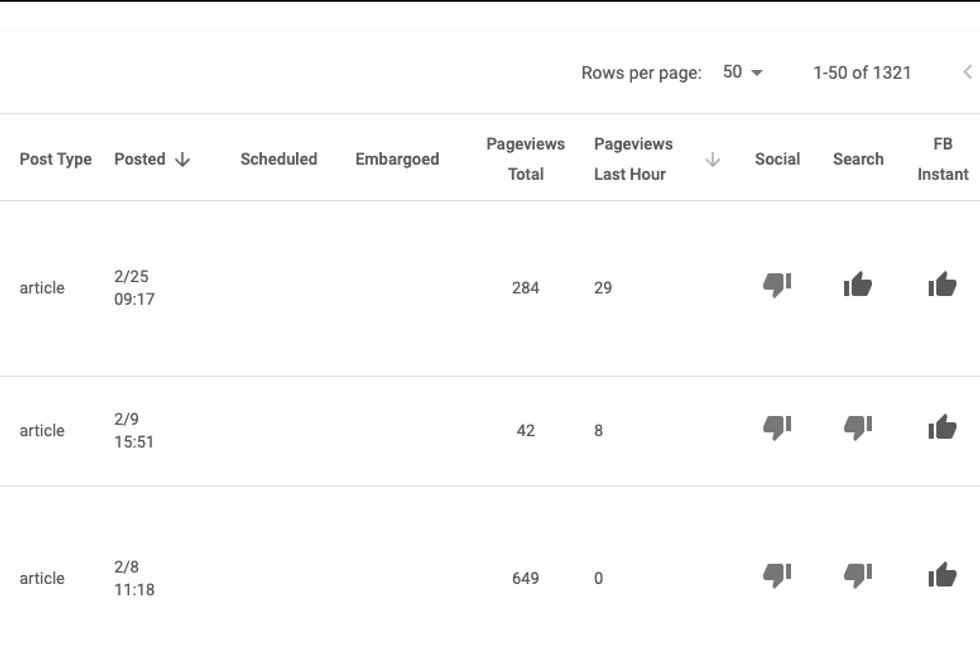The width and height of the screenshot is (980, 654).
Task: Click thumbs-down Search icon for 2/8 article
Action: coord(858,576)
